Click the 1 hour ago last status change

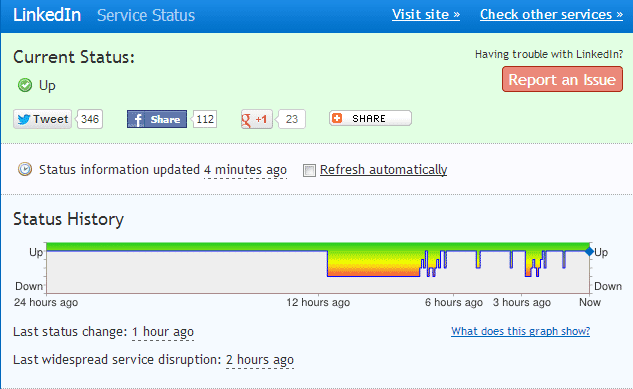163,332
